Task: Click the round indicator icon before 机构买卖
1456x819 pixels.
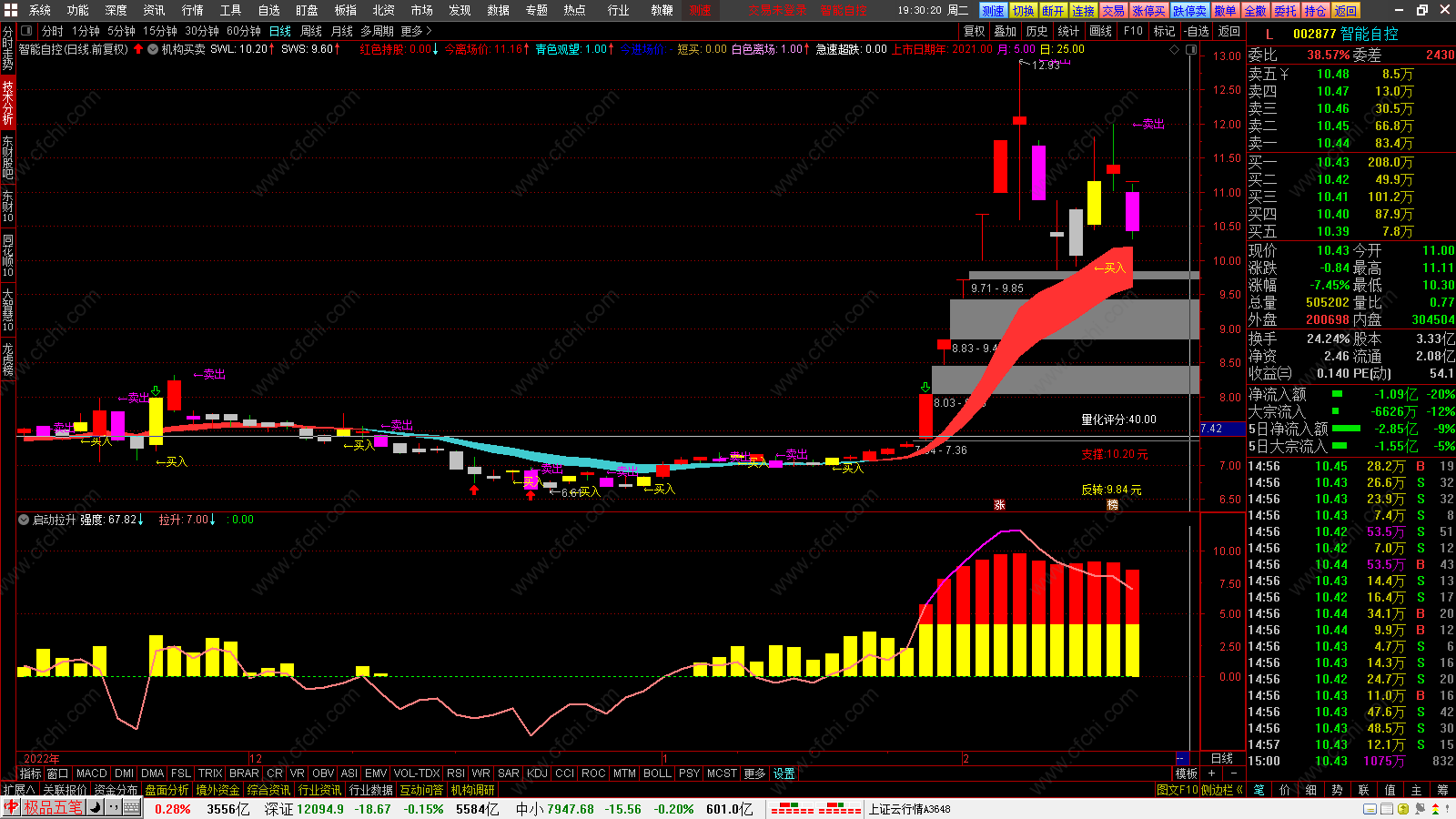Action: point(153,49)
